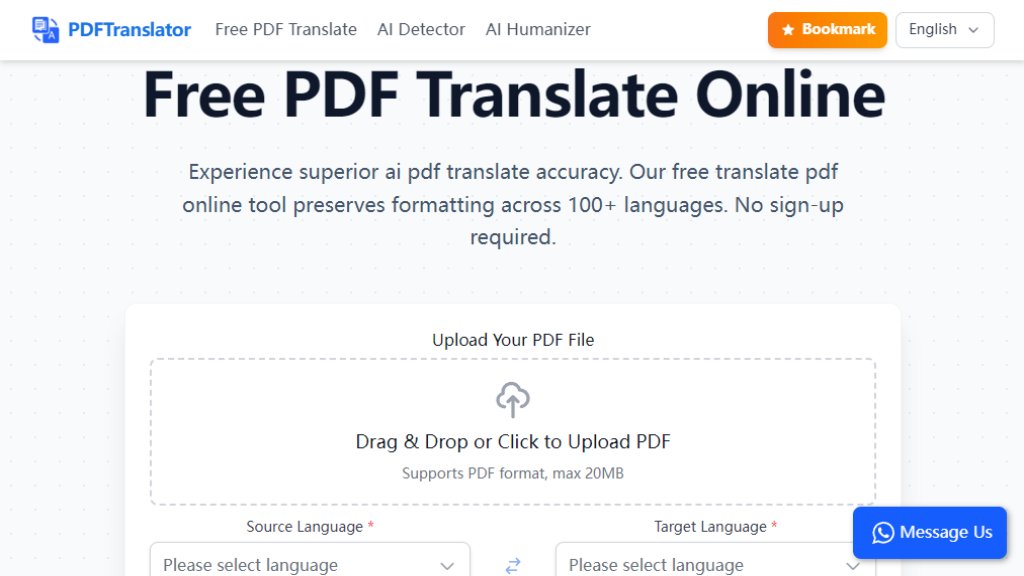This screenshot has height=576, width=1024.
Task: Click the Source Language label
Action: (304, 527)
